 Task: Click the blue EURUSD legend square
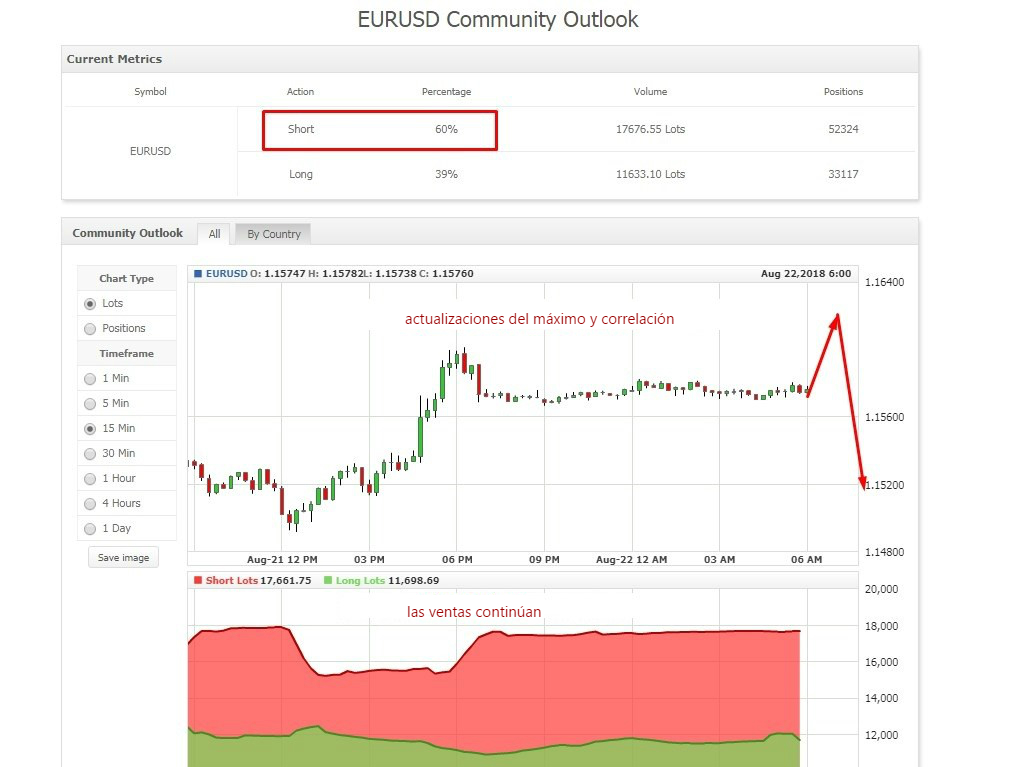point(198,273)
